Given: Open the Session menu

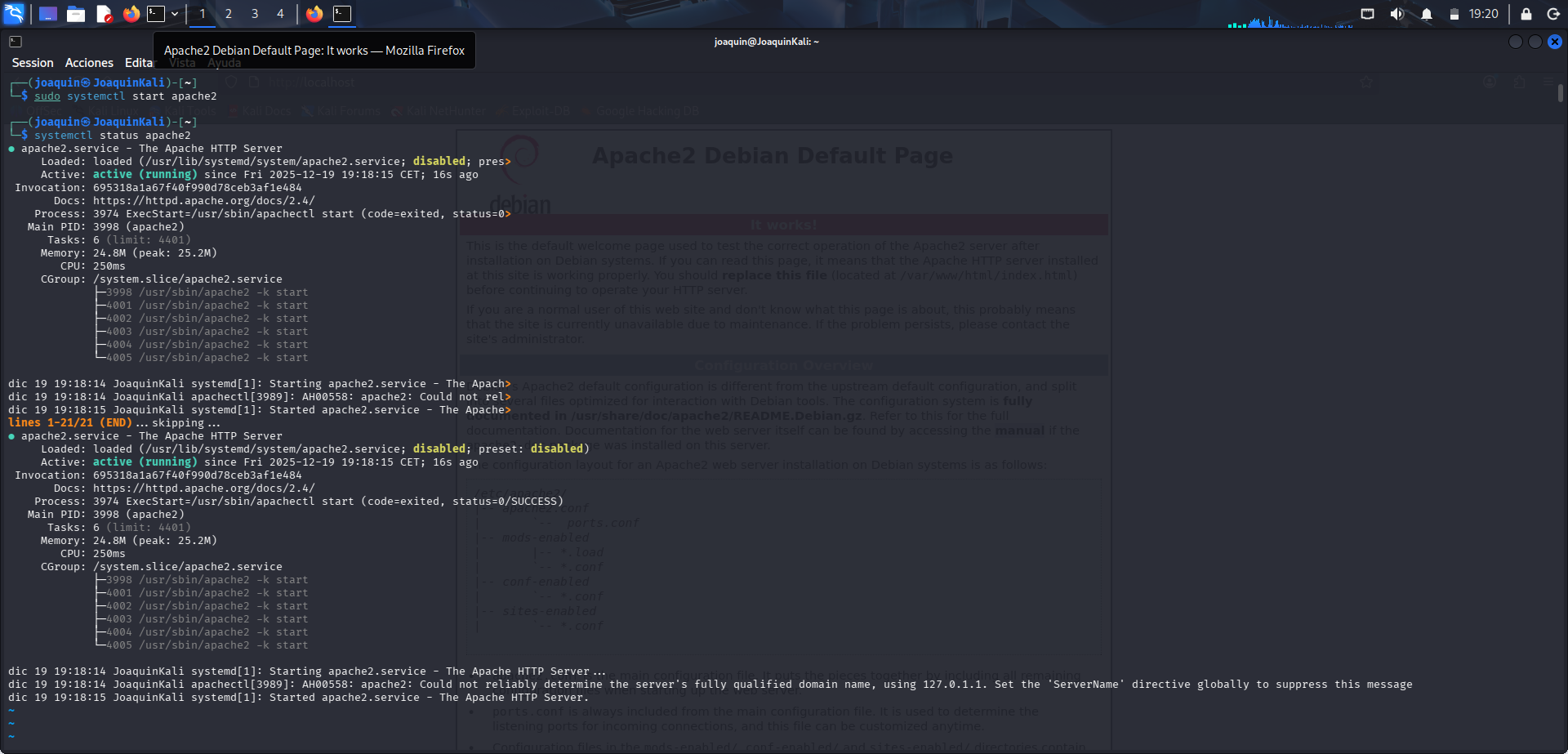Looking at the screenshot, I should coord(33,63).
